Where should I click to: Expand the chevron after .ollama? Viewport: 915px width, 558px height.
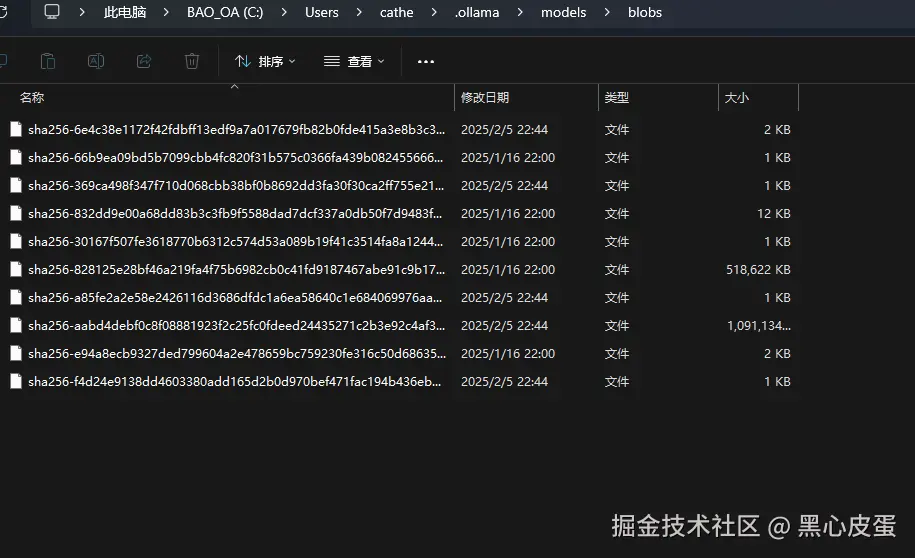tap(520, 12)
